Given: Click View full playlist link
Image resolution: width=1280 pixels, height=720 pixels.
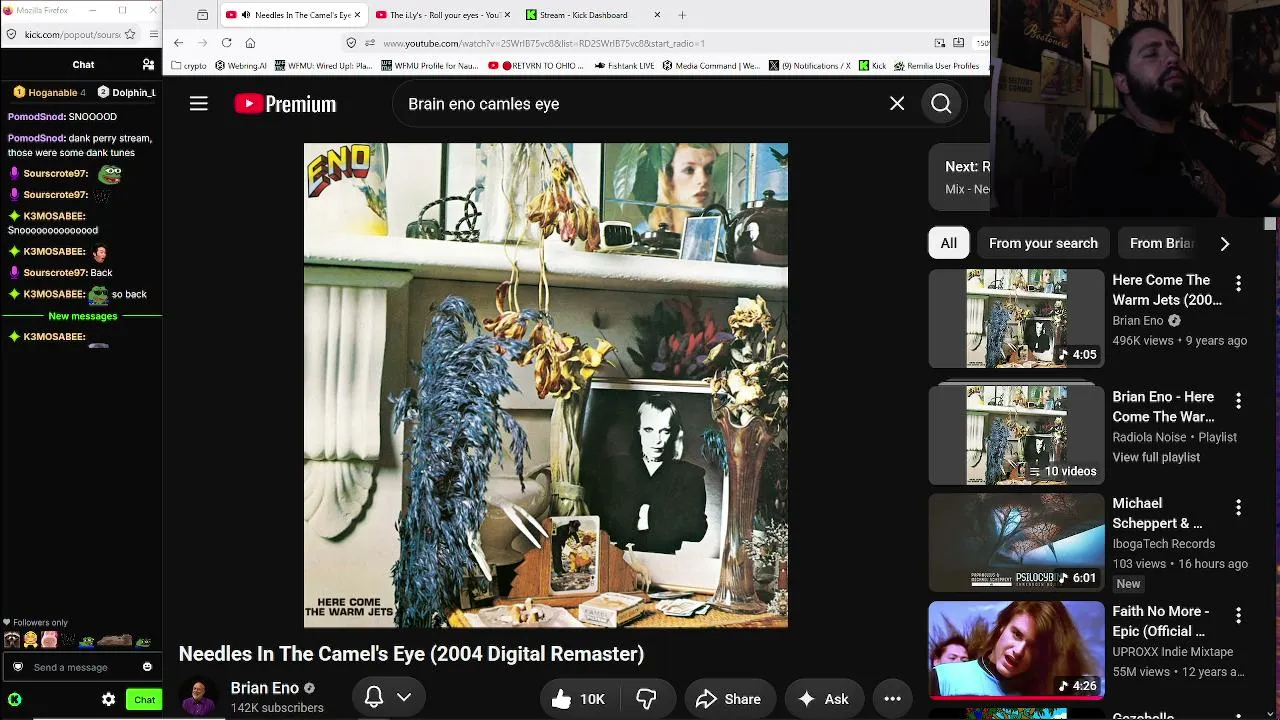Looking at the screenshot, I should (1156, 457).
